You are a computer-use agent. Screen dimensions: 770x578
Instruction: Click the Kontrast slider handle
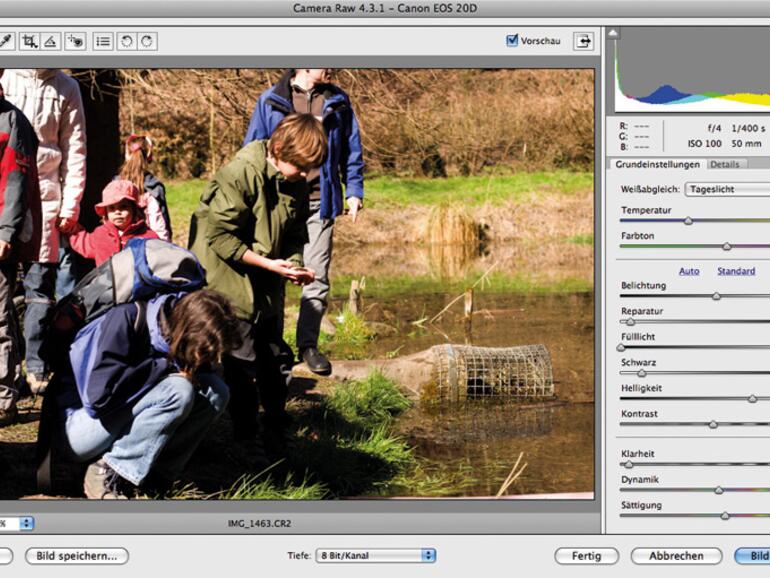713,424
